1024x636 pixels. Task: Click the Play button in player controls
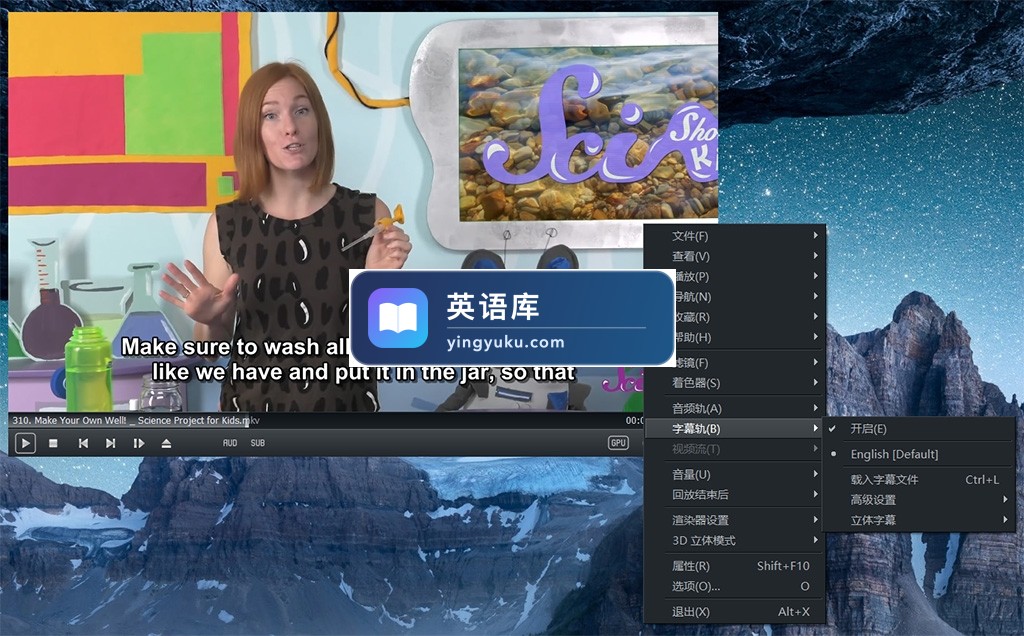coord(25,443)
